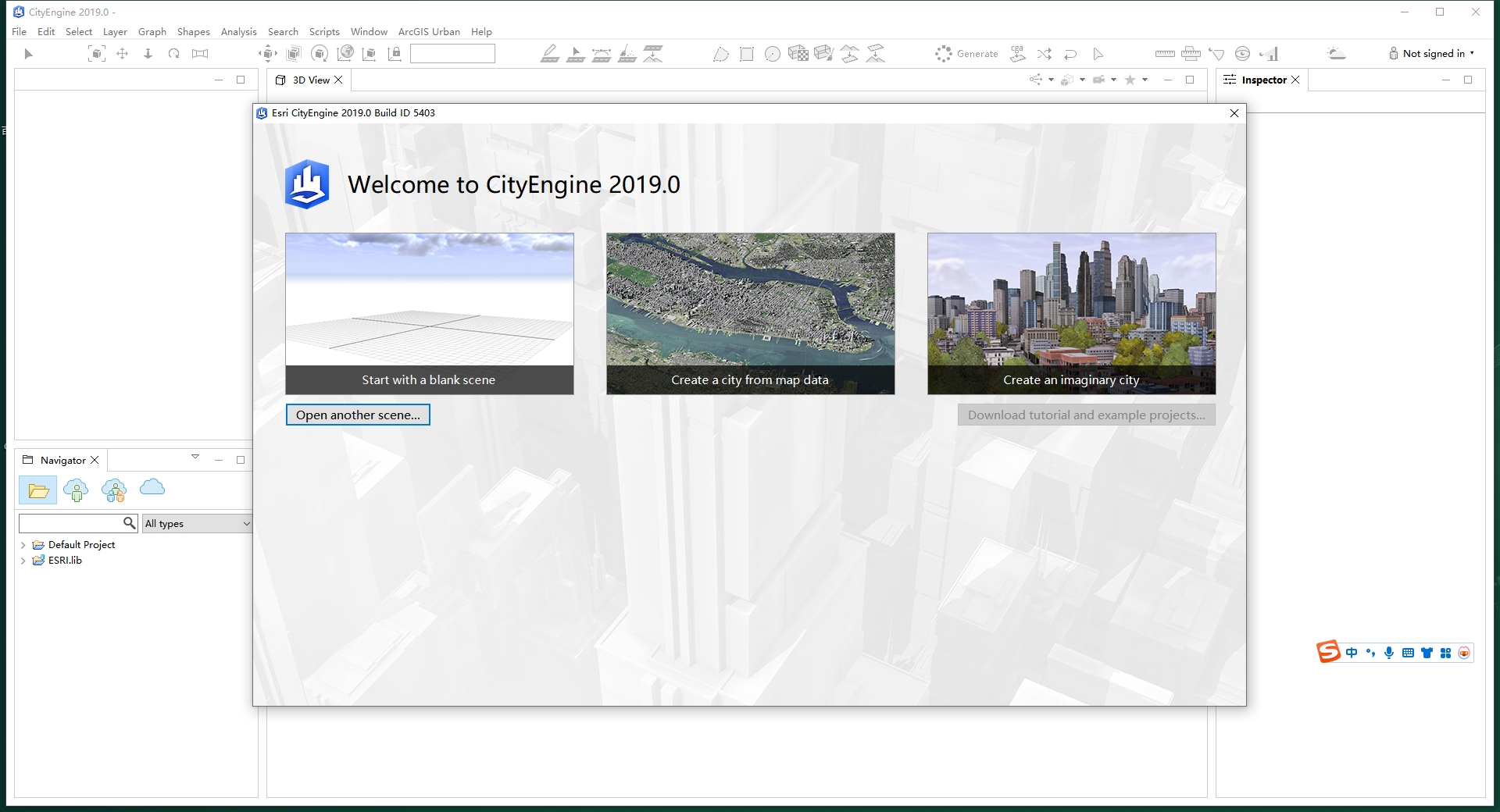
Task: Click the toolbar text input field
Action: click(452, 53)
